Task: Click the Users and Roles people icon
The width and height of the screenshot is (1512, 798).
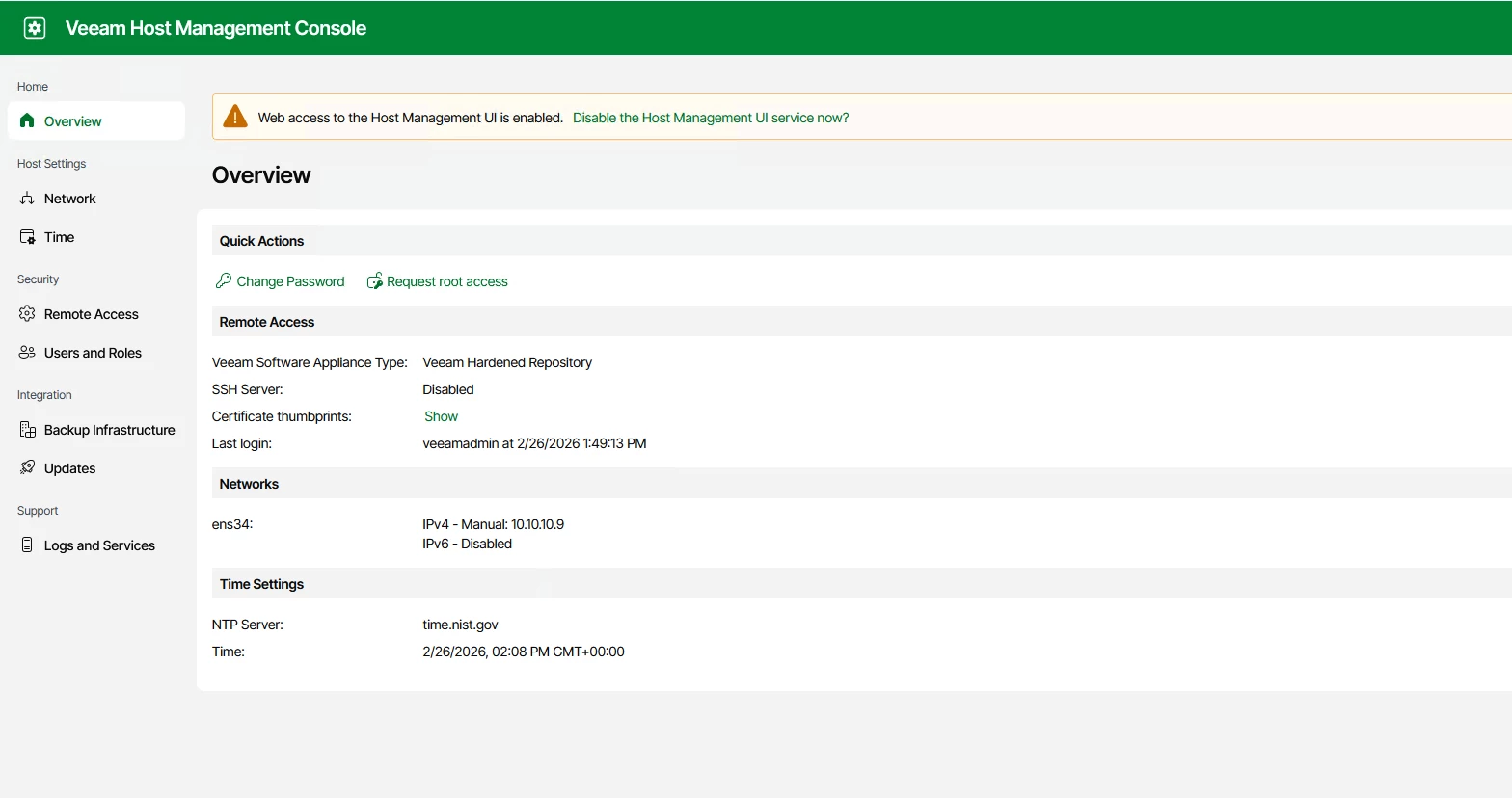Action: 27,353
